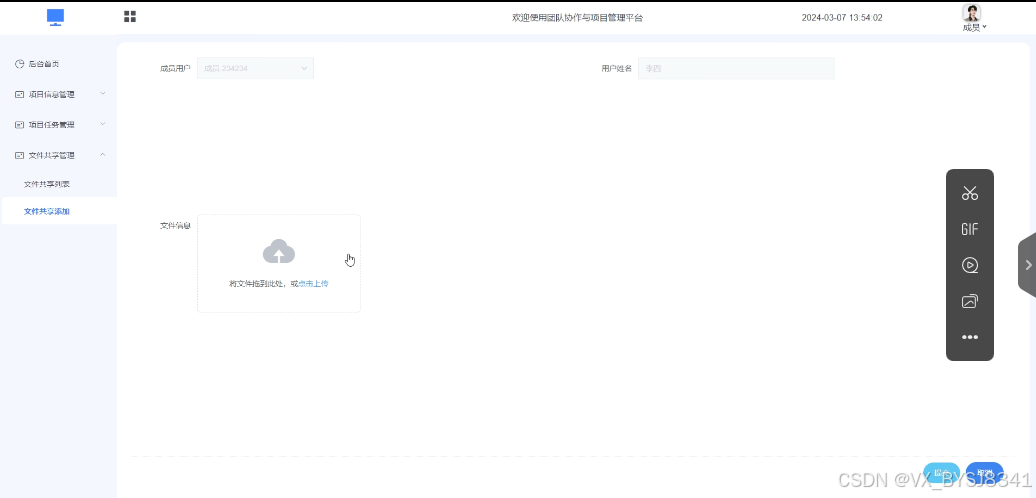1036x498 pixels.
Task: Click the 用户姓名 input field
Action: [736, 68]
